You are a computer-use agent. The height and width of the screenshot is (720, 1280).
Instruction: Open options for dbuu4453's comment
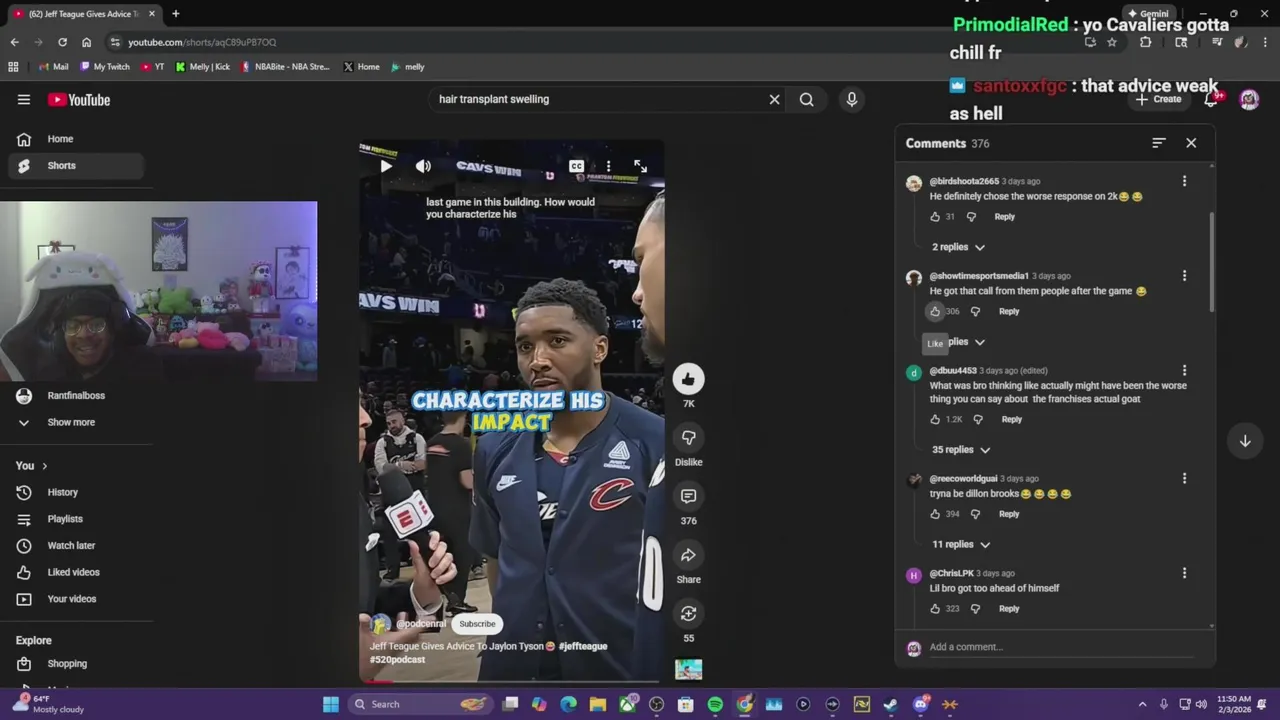coord(1184,371)
